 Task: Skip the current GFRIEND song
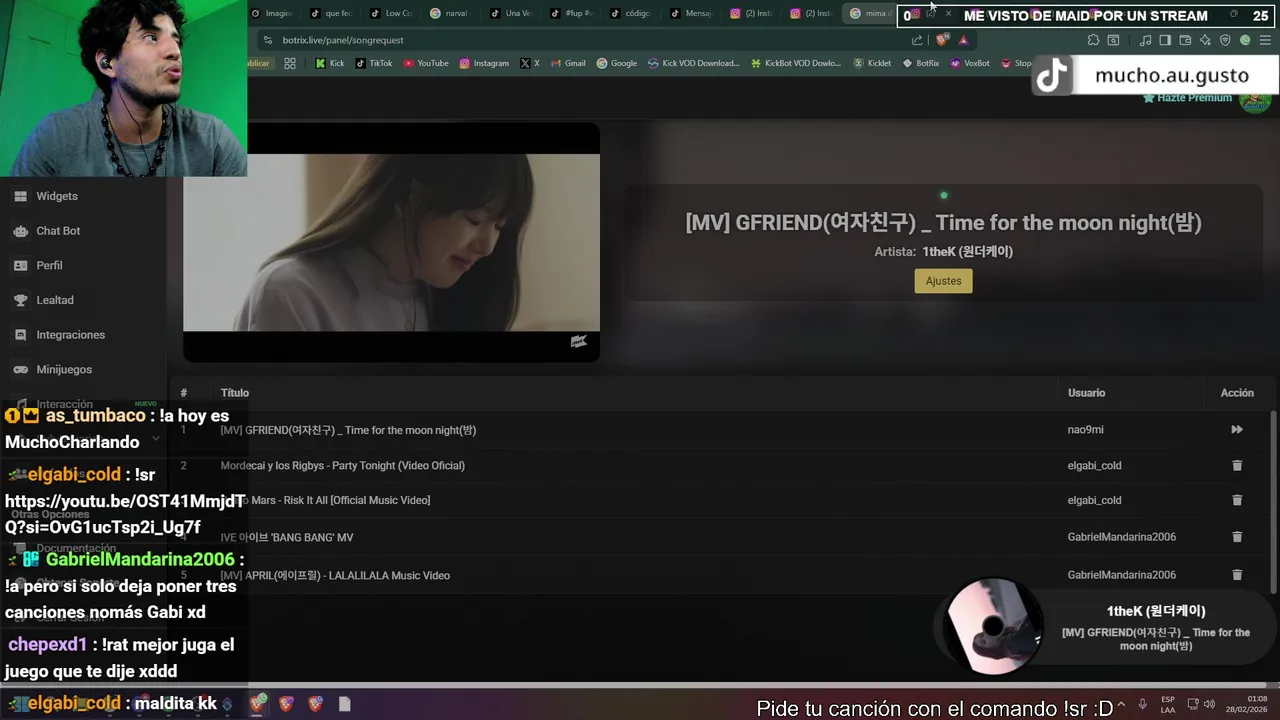point(1237,430)
